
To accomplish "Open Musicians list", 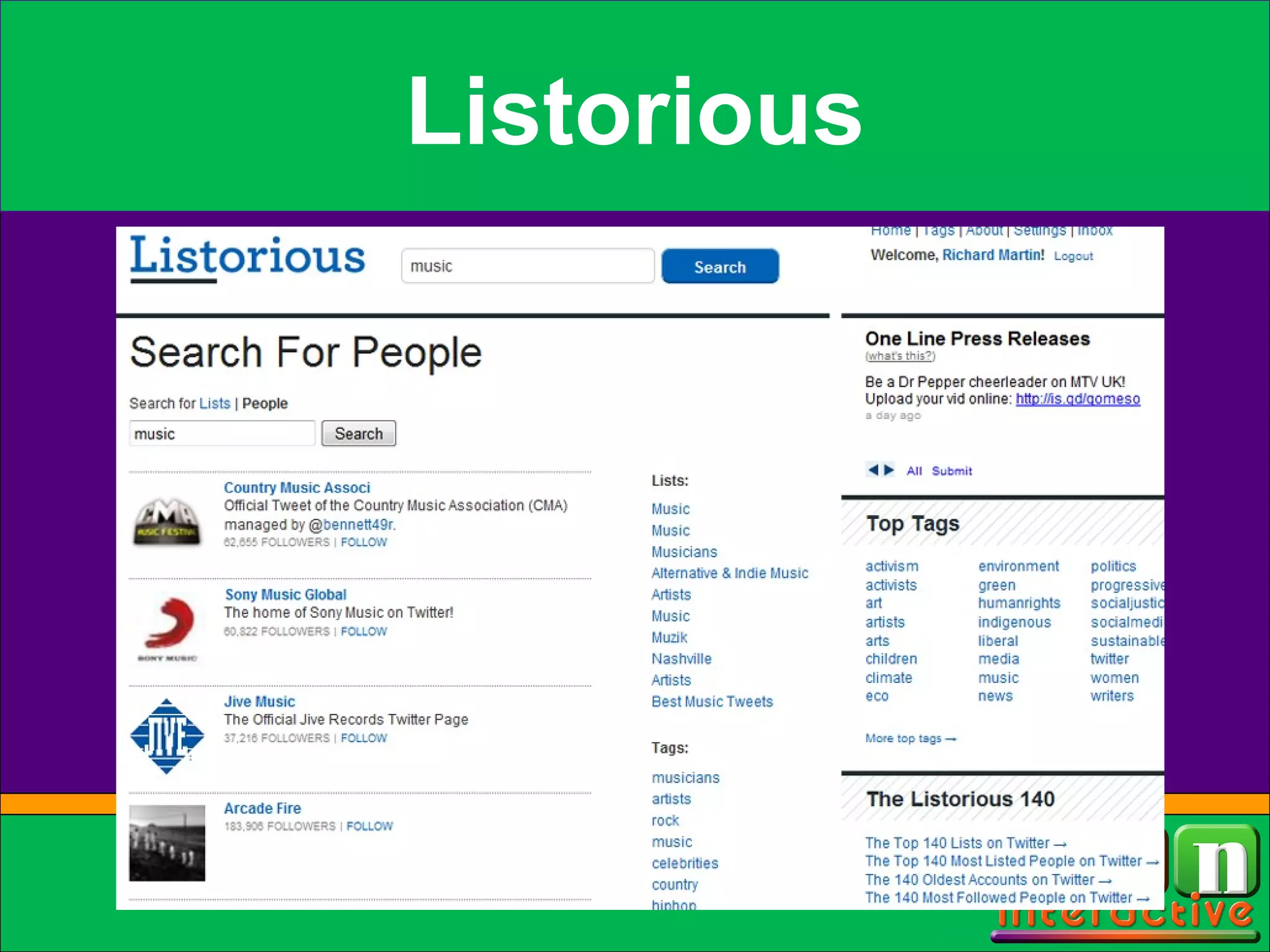I will 684,552.
